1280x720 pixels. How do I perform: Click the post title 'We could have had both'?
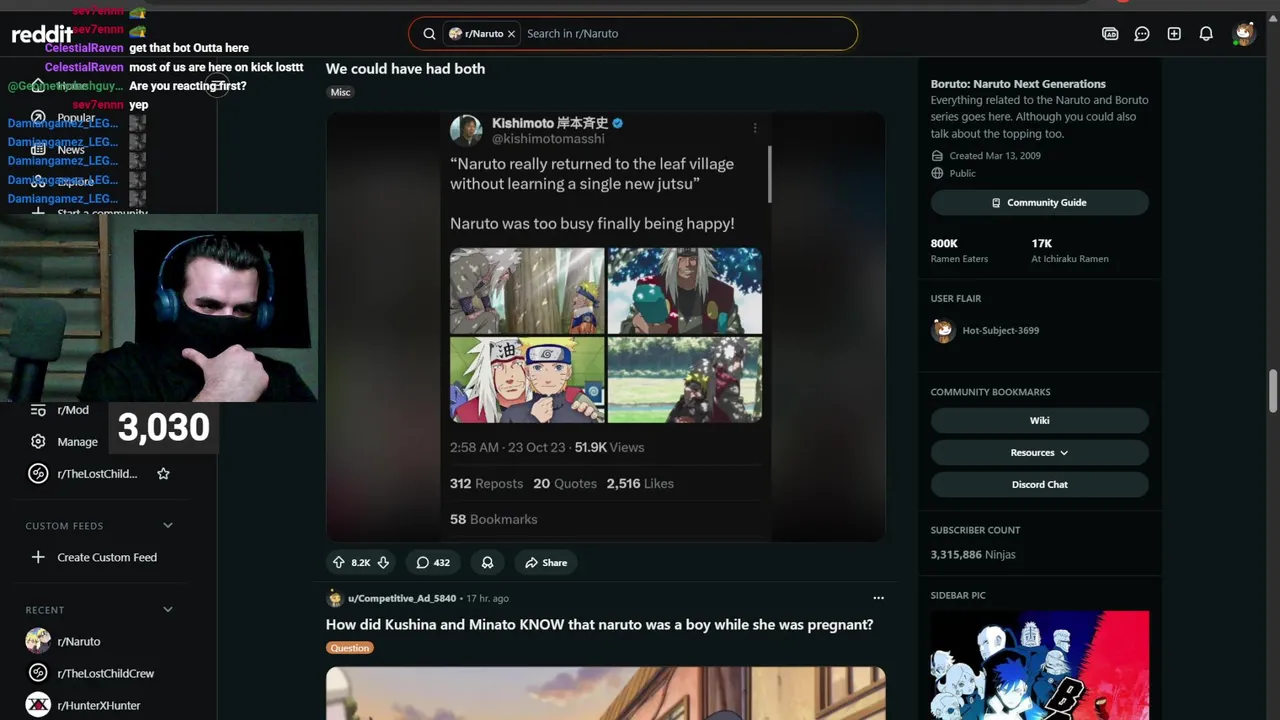pos(405,68)
